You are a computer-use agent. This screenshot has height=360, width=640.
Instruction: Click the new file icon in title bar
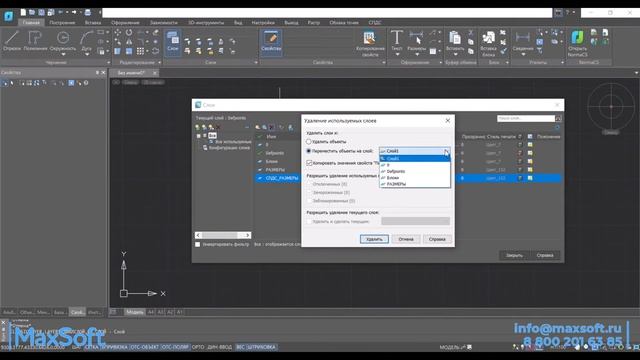[23, 13]
